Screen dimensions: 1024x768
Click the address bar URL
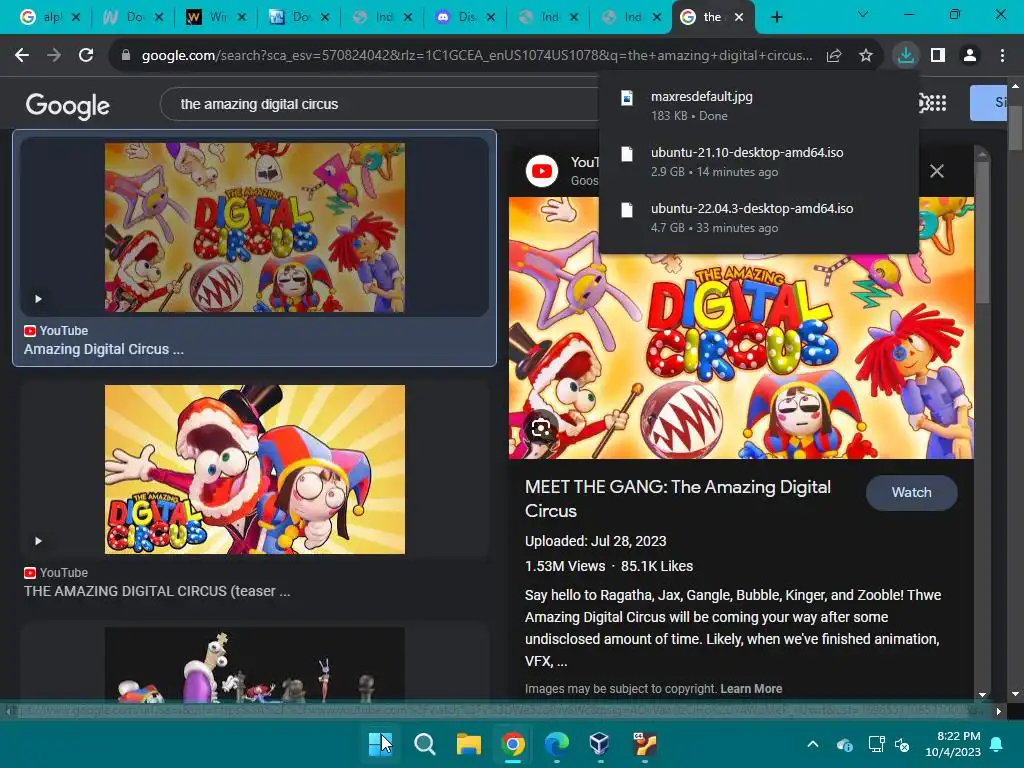coord(477,56)
